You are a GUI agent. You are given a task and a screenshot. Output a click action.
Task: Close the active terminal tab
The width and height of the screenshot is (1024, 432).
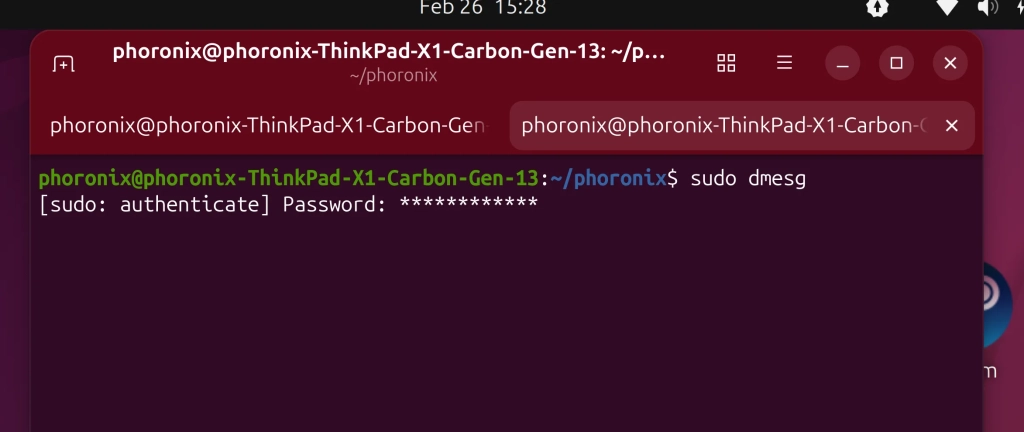click(952, 126)
